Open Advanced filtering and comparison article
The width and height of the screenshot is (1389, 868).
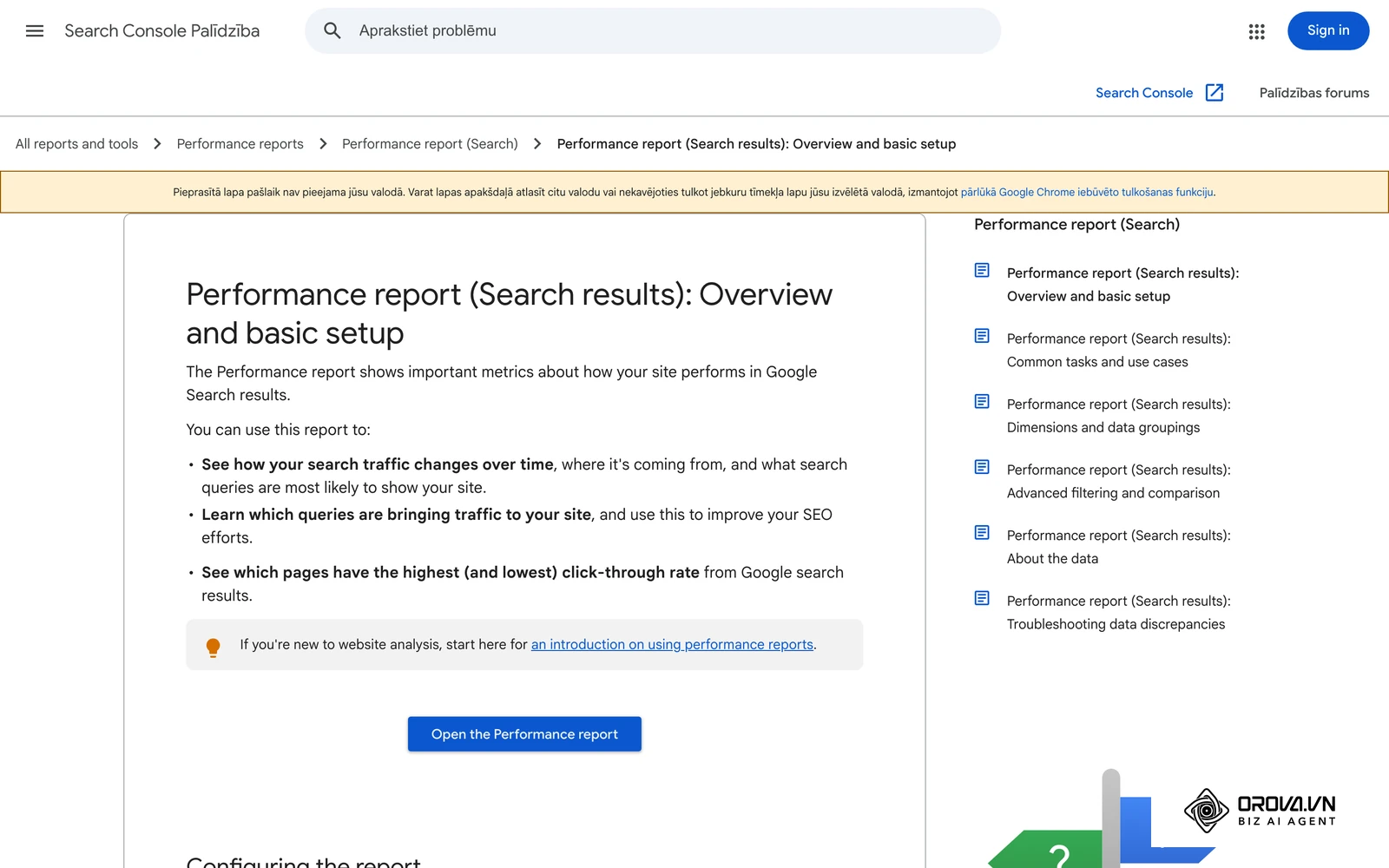tap(1119, 482)
